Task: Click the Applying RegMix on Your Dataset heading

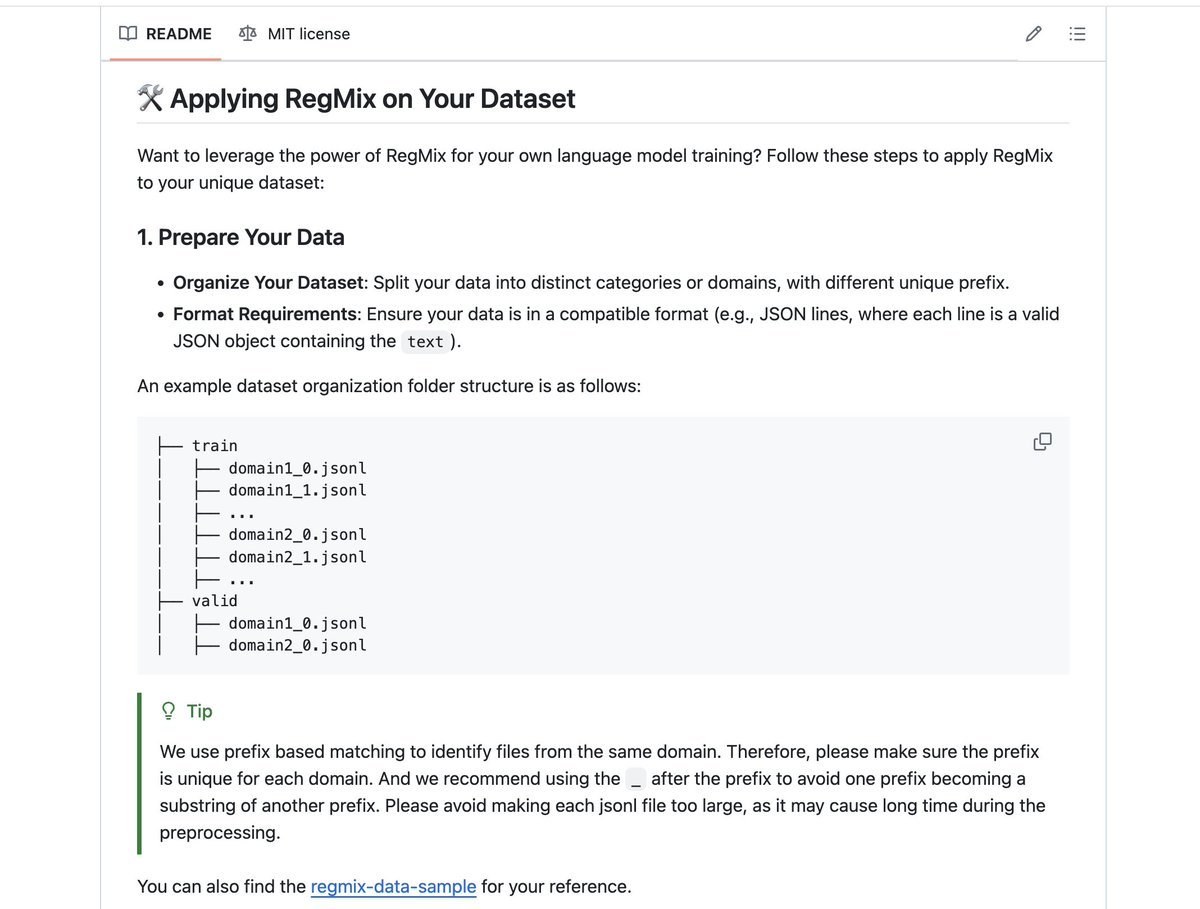Action: click(x=372, y=99)
